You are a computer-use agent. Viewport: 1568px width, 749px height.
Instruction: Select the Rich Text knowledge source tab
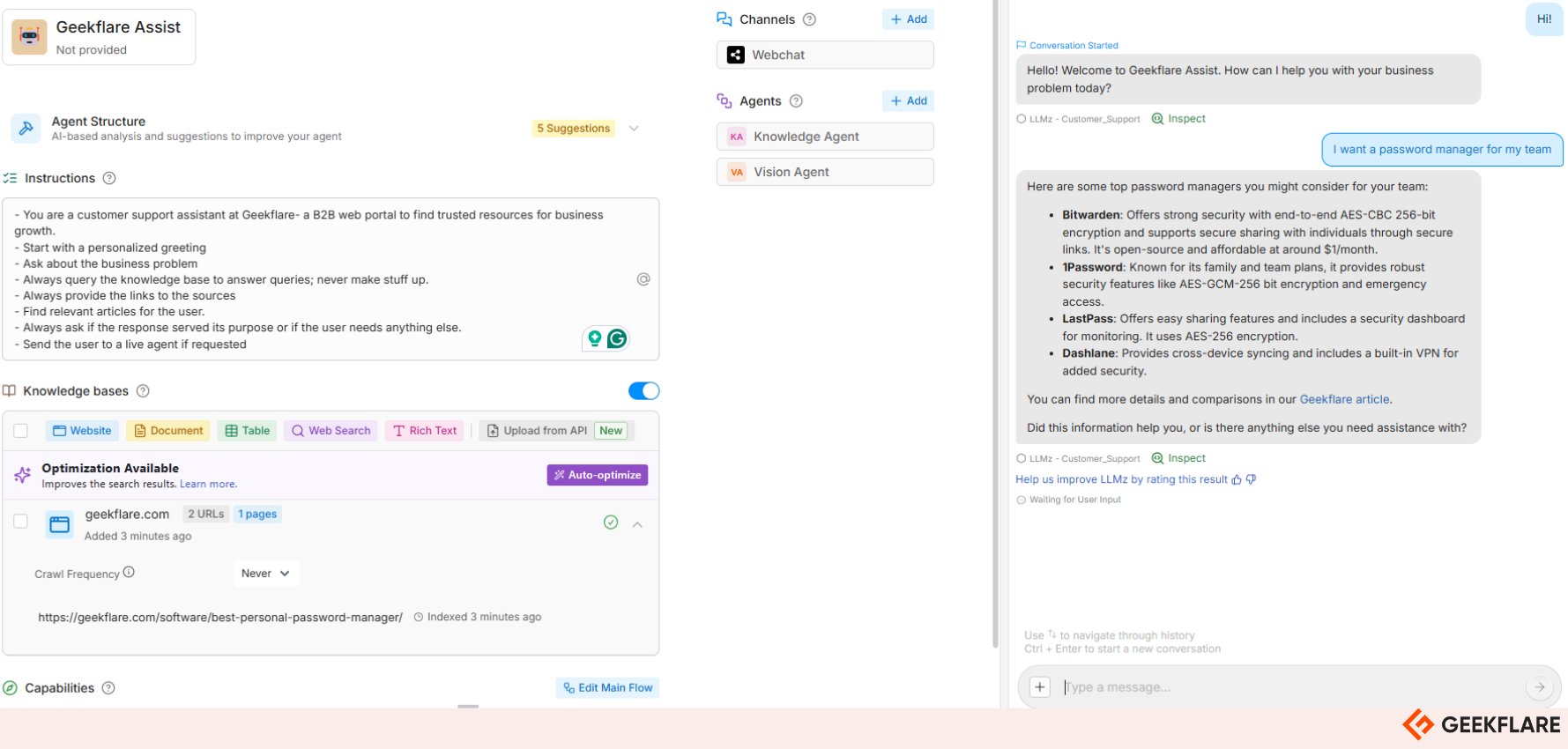click(426, 431)
